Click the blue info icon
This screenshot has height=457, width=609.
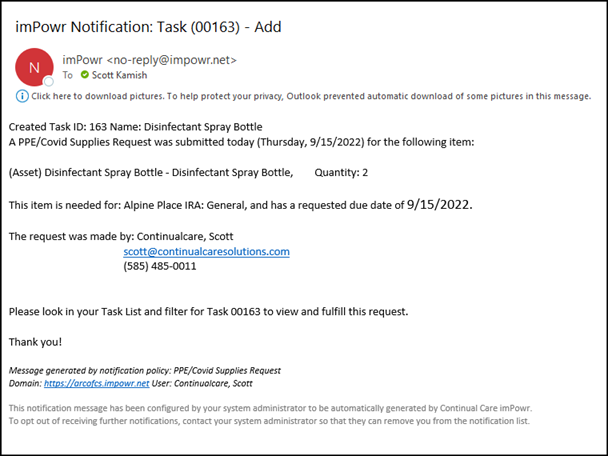tap(22, 96)
